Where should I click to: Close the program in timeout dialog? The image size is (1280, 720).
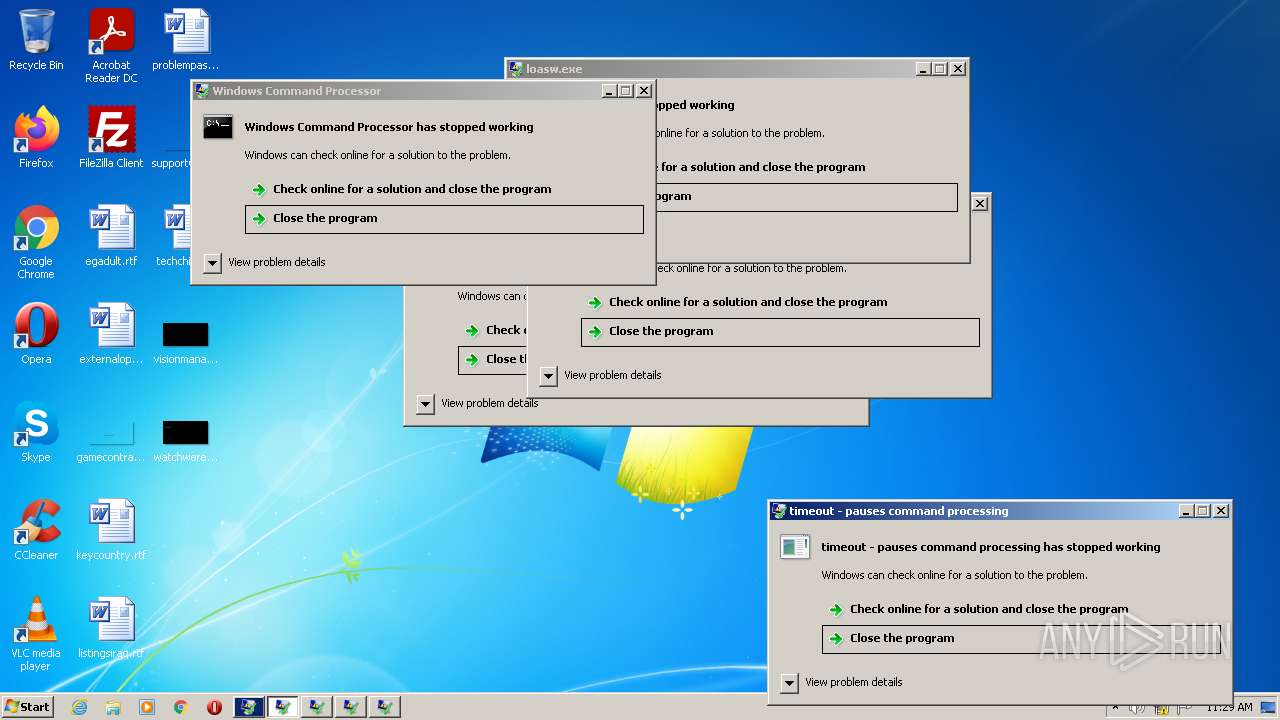click(1021, 639)
